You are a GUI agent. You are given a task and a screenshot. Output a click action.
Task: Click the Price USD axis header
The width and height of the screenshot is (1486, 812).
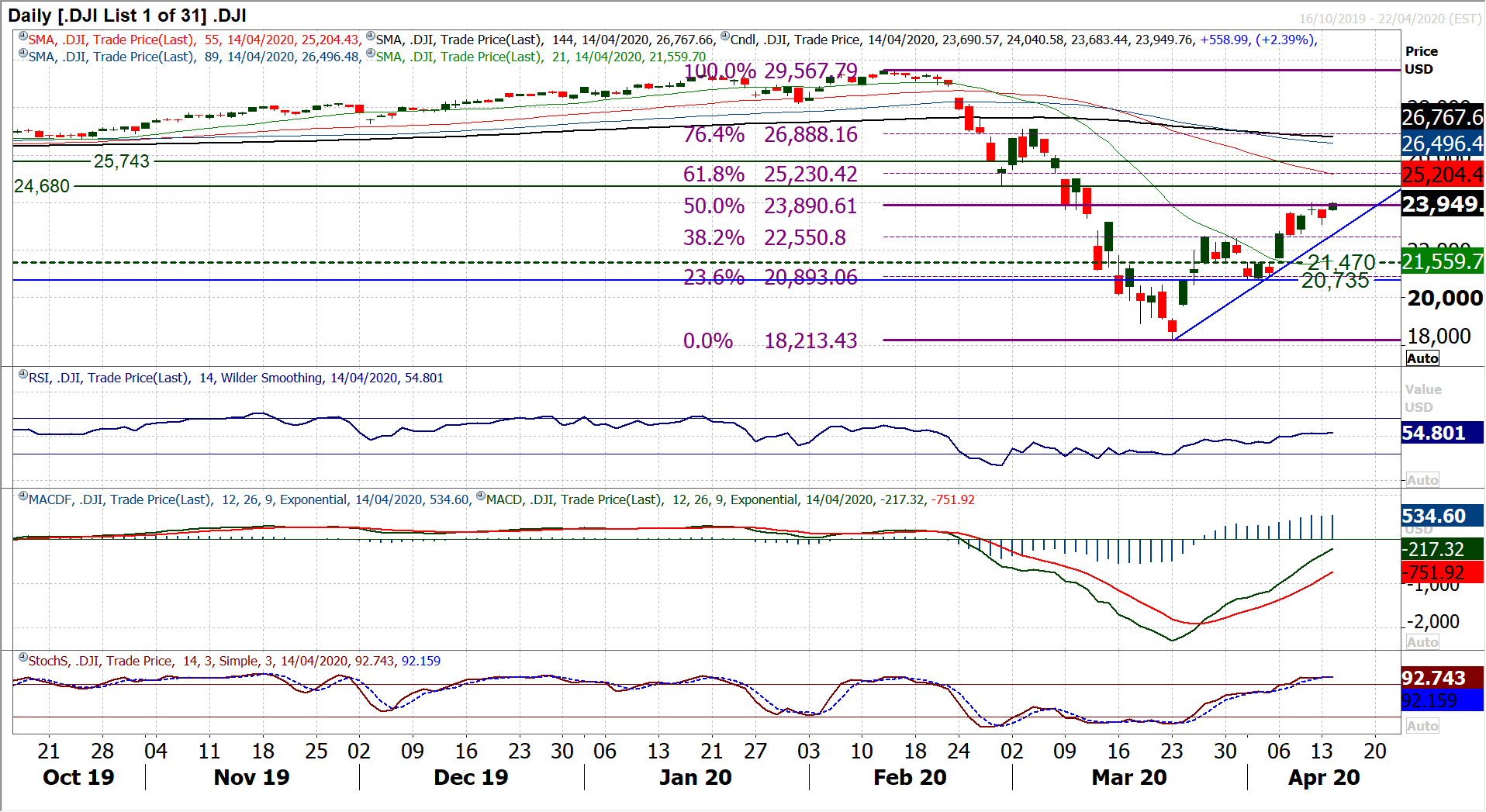click(x=1422, y=60)
